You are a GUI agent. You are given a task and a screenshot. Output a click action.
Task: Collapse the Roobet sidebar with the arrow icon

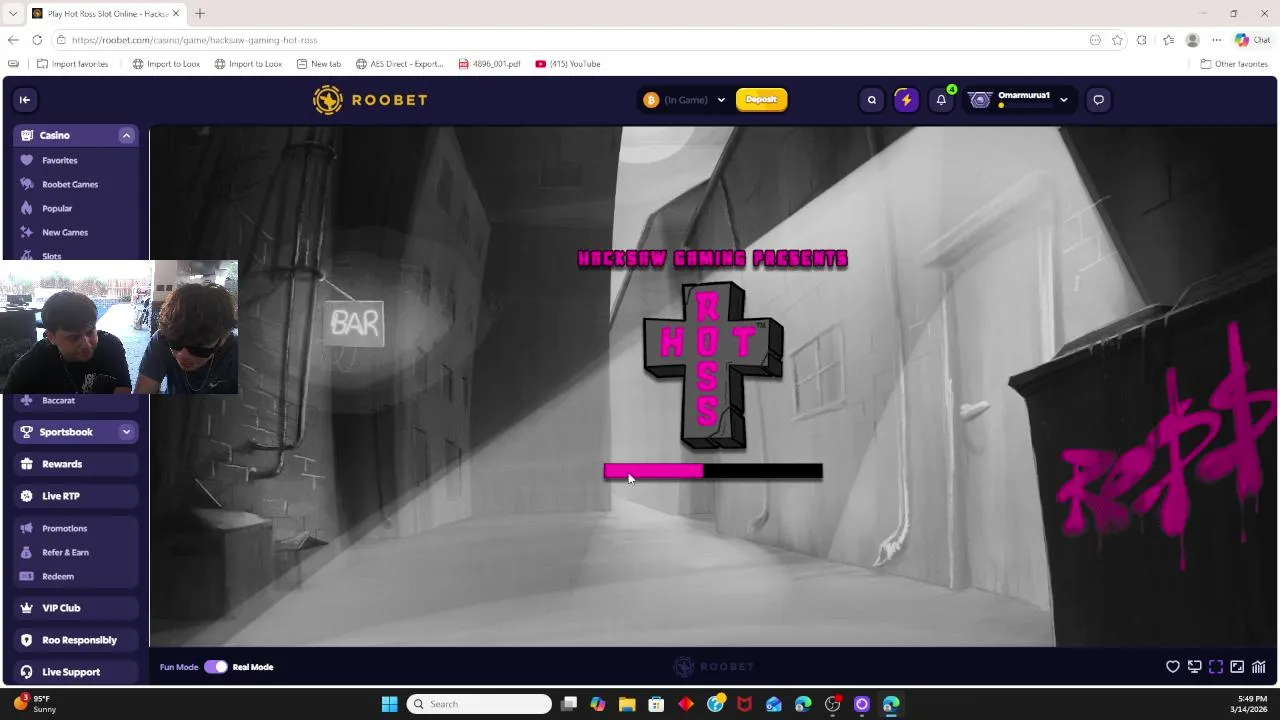click(25, 99)
